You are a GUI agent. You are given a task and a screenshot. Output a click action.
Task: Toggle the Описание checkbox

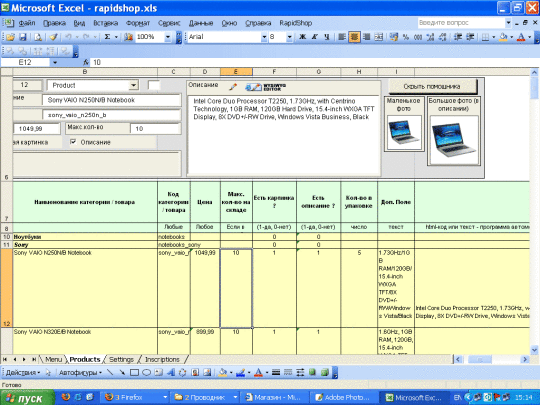point(73,142)
